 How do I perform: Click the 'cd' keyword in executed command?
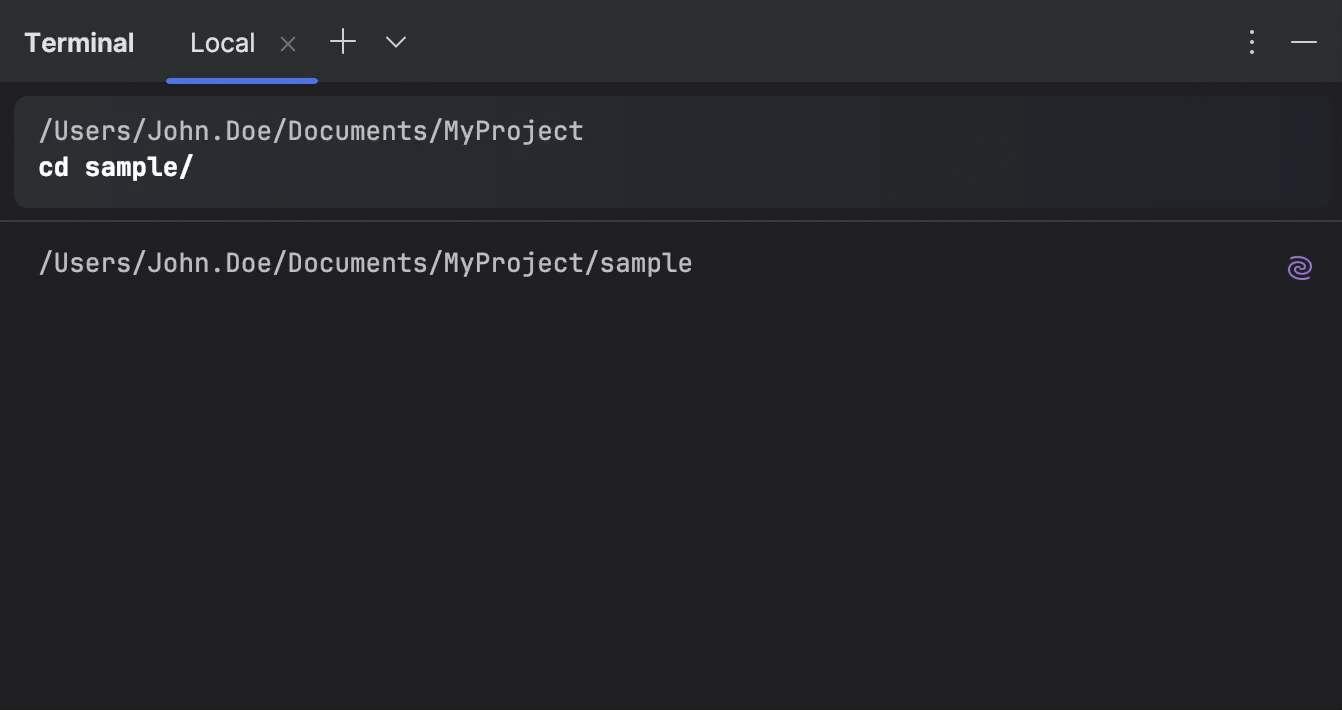point(53,167)
